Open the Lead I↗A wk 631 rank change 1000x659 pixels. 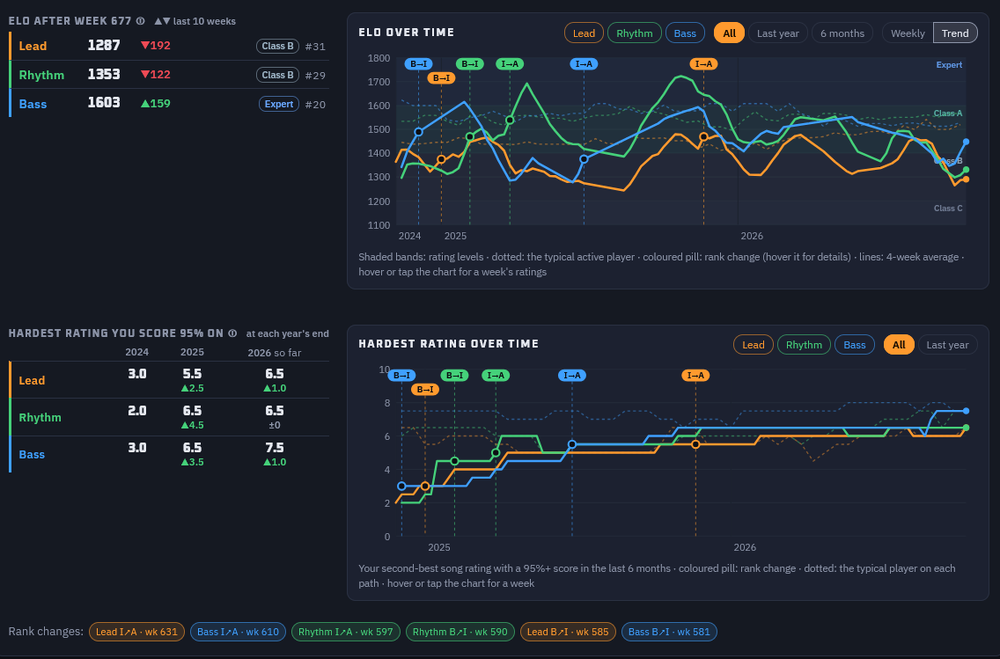coord(136,632)
